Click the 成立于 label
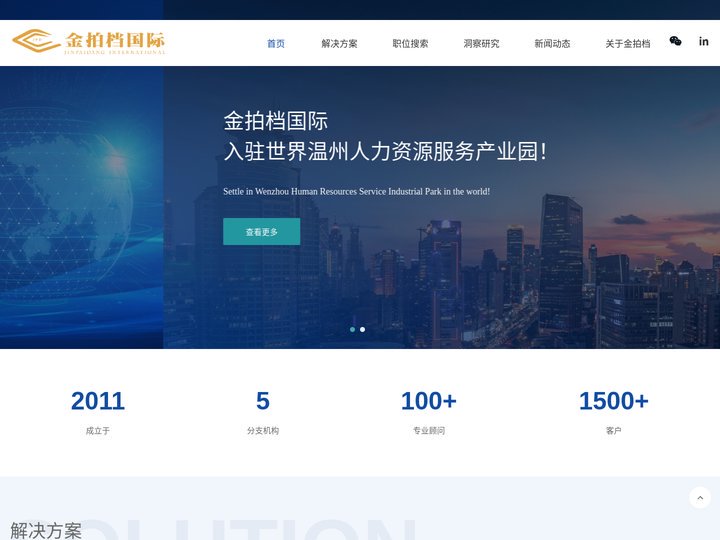 [x=98, y=431]
